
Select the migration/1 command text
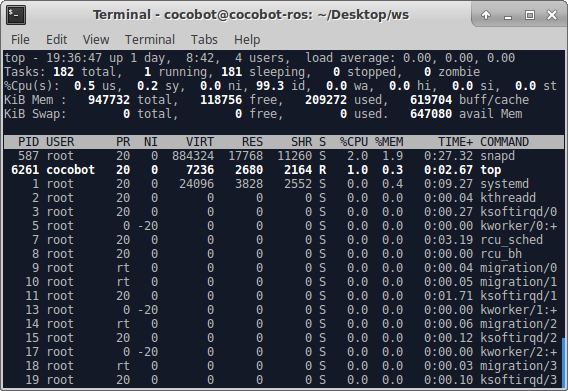click(518, 282)
